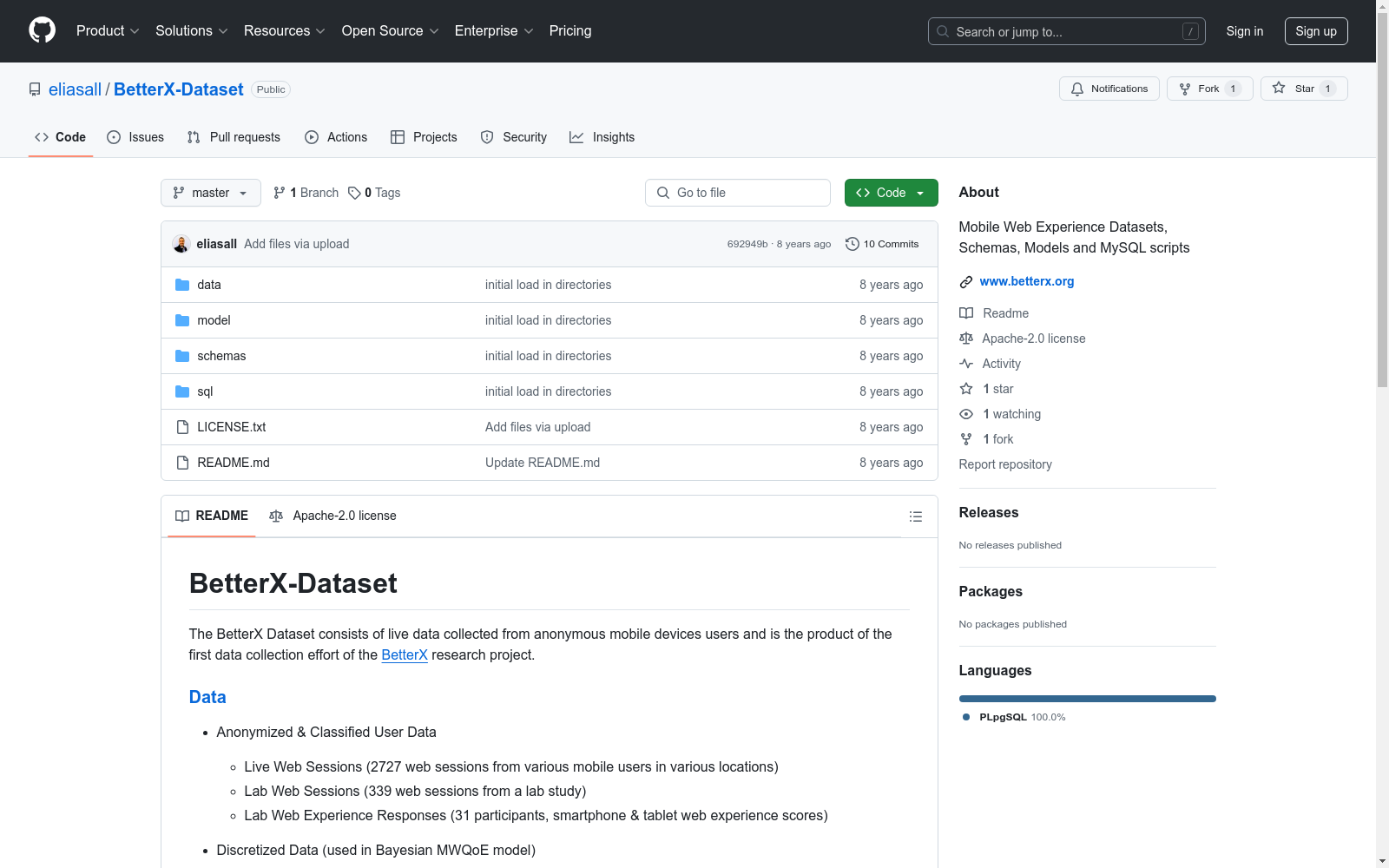Open the Projects tab
The width and height of the screenshot is (1389, 868).
424,137
